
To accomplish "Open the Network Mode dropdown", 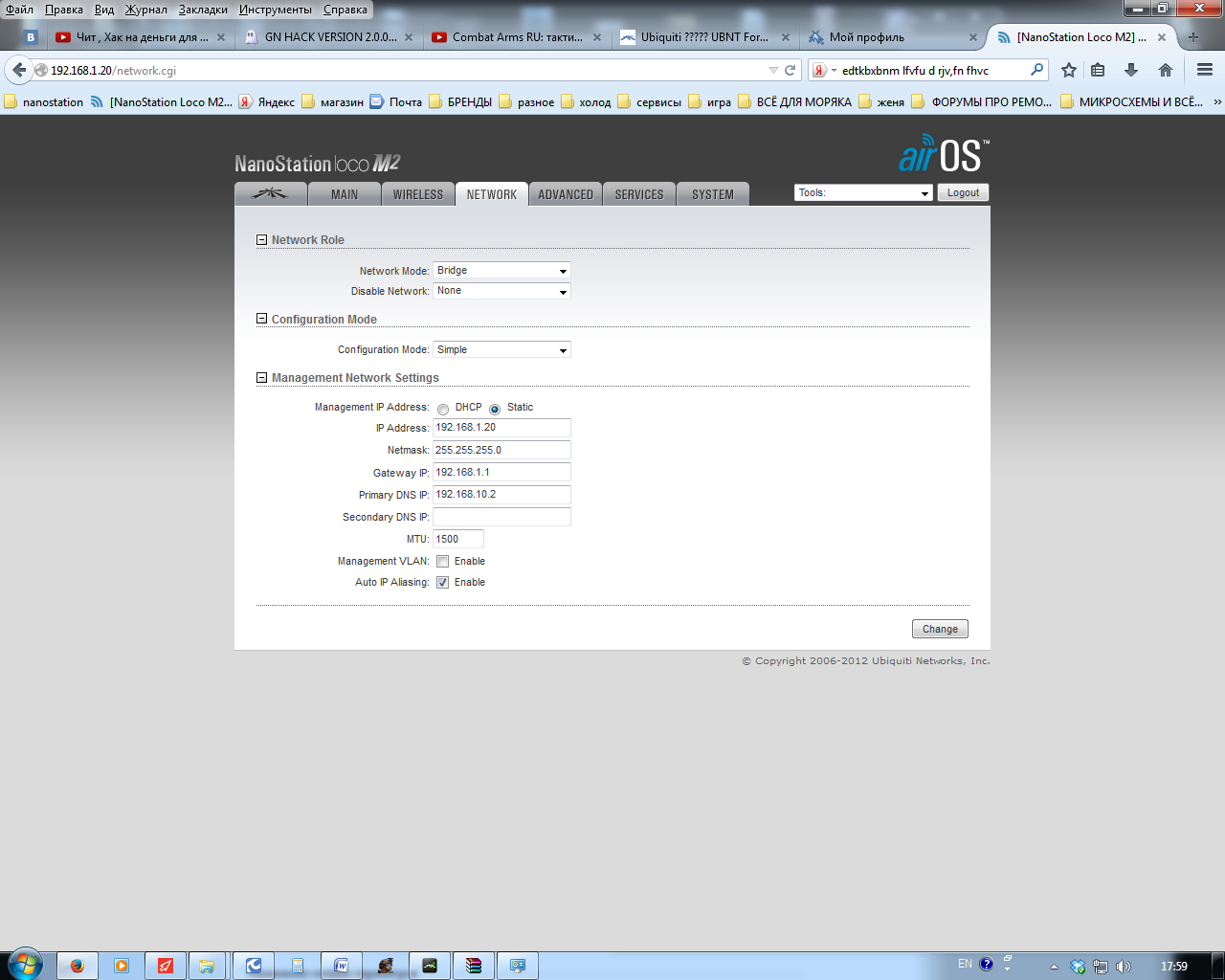I will [x=501, y=271].
